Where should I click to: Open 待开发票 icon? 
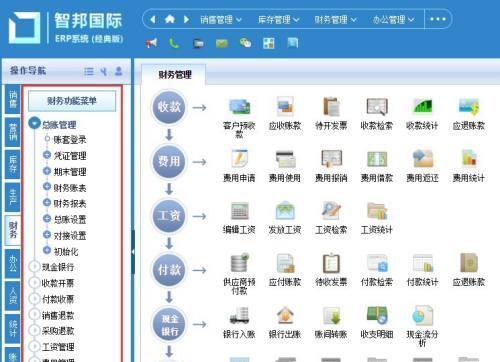pyautogui.click(x=331, y=107)
